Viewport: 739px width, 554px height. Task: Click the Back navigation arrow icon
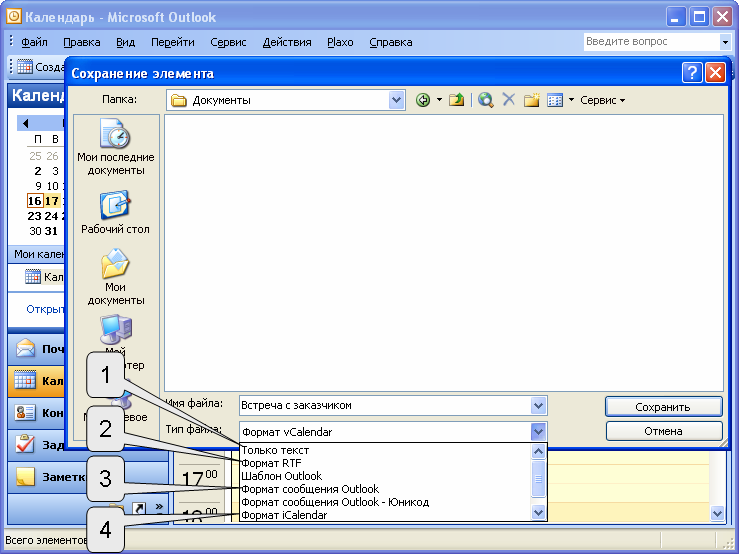423,100
